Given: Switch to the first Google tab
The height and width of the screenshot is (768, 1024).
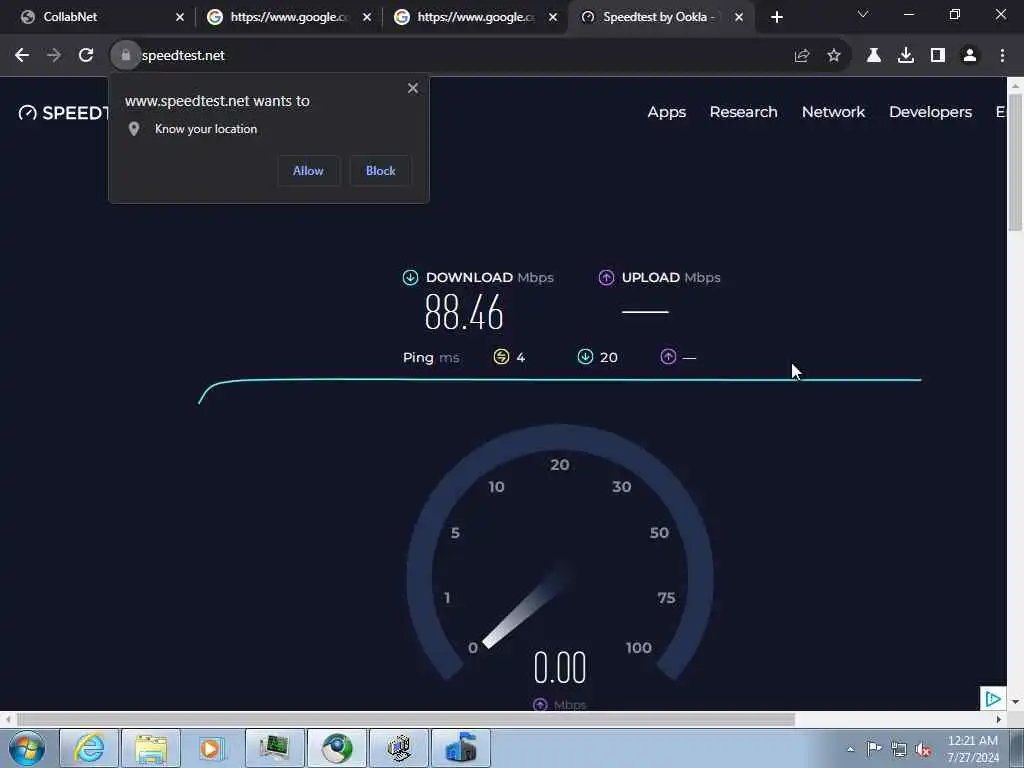Looking at the screenshot, I should [287, 18].
